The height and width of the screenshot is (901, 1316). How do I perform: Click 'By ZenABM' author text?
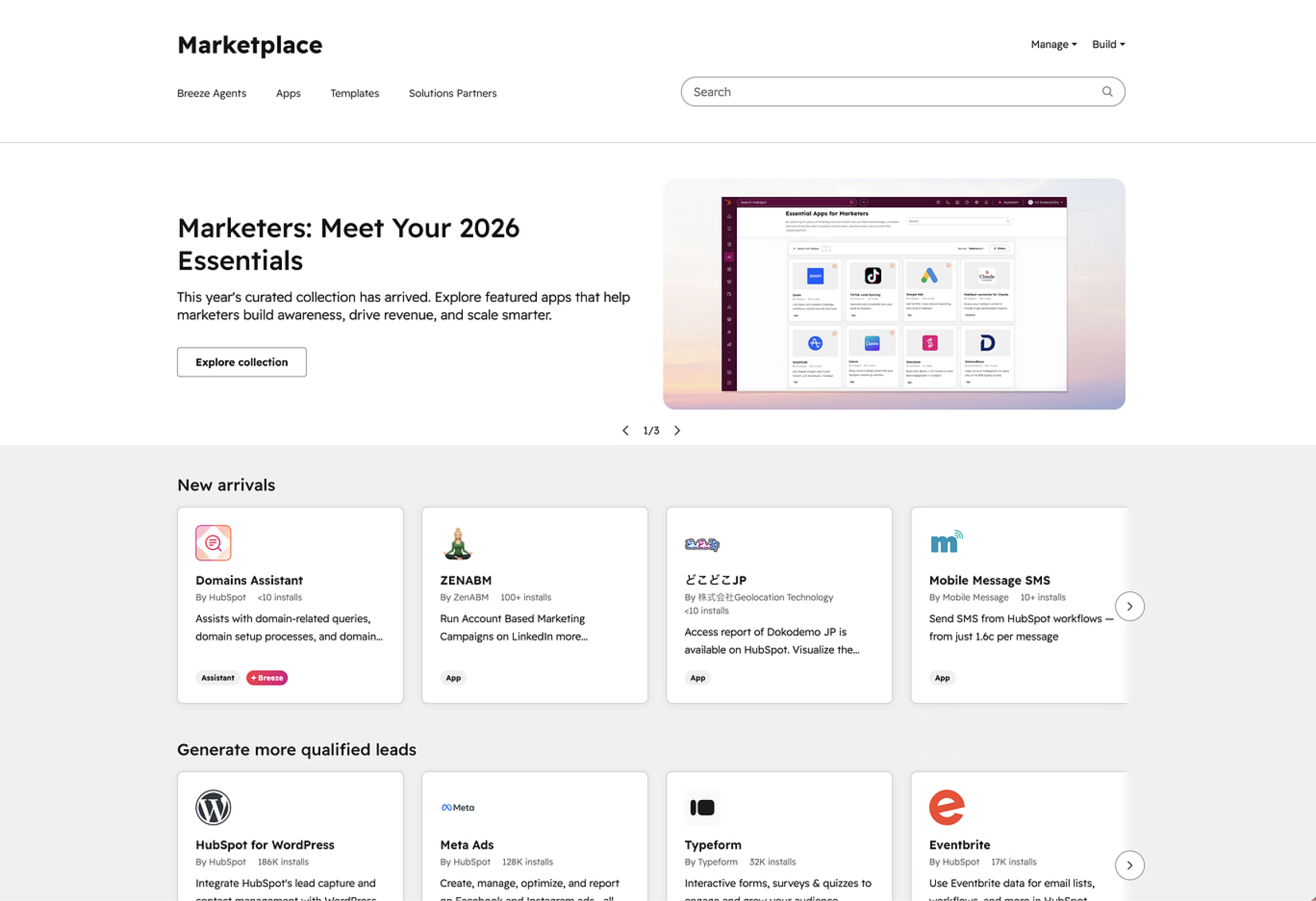click(x=464, y=597)
